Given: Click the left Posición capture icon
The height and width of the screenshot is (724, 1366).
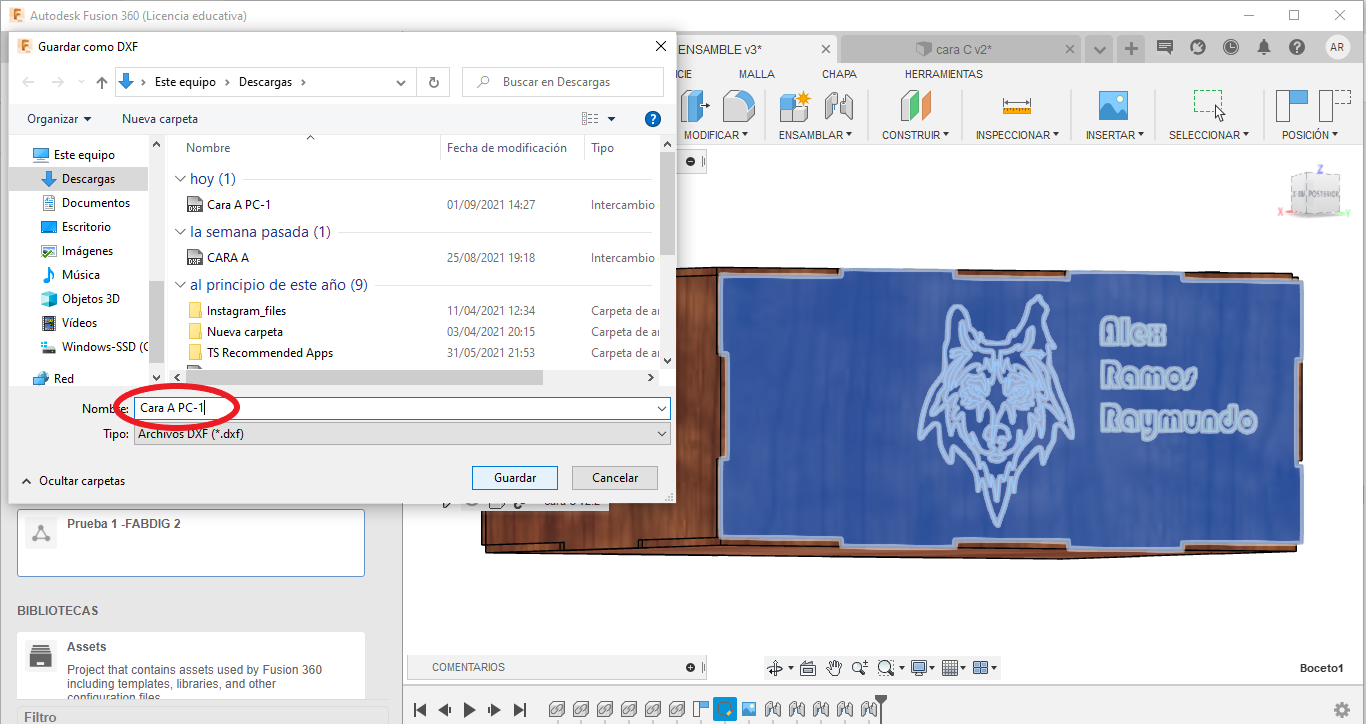Looking at the screenshot, I should (1292, 106).
